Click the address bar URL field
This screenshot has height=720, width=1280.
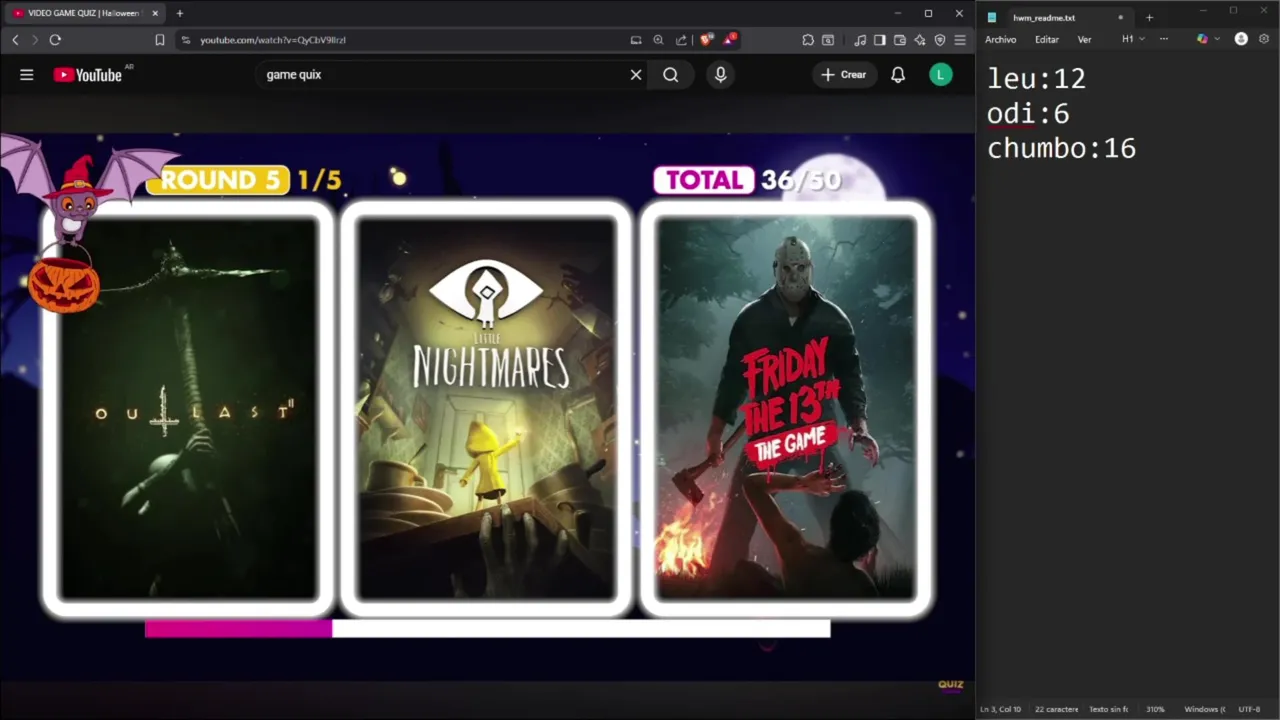pyautogui.click(x=400, y=40)
